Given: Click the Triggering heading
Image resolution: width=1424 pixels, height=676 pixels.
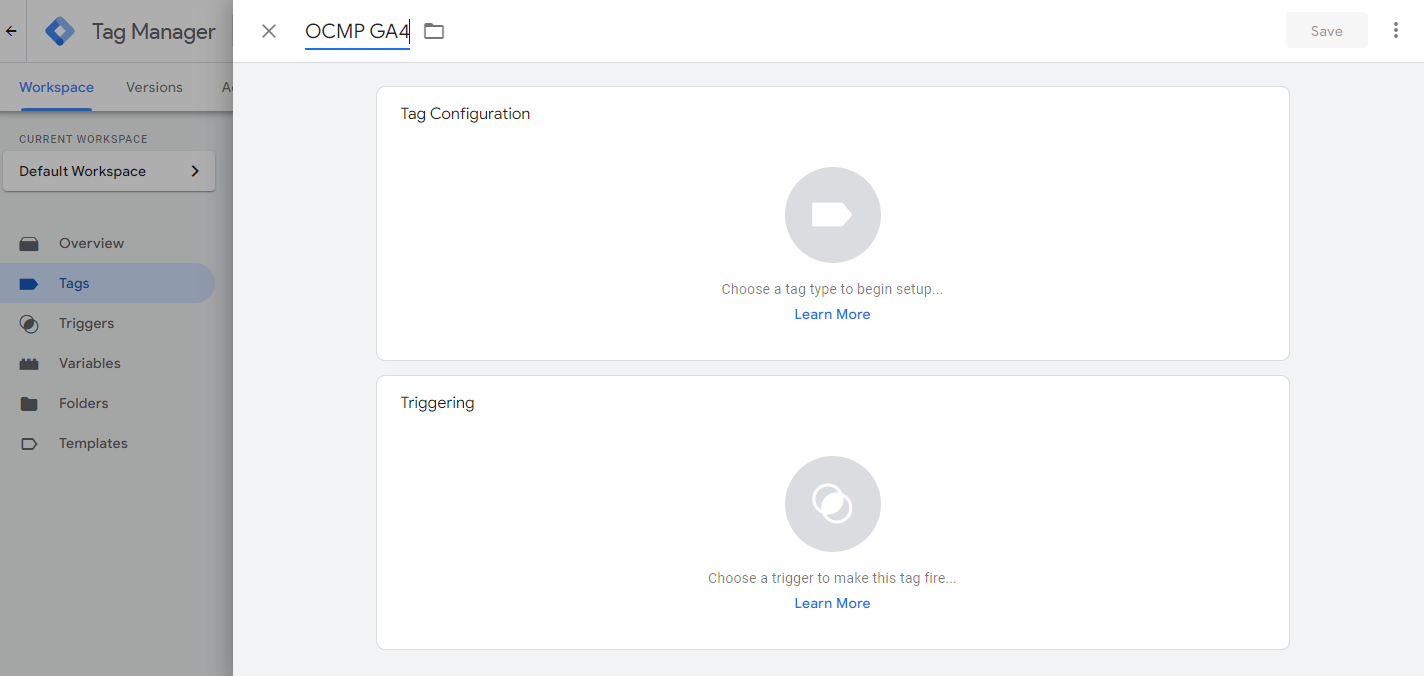Looking at the screenshot, I should (437, 403).
